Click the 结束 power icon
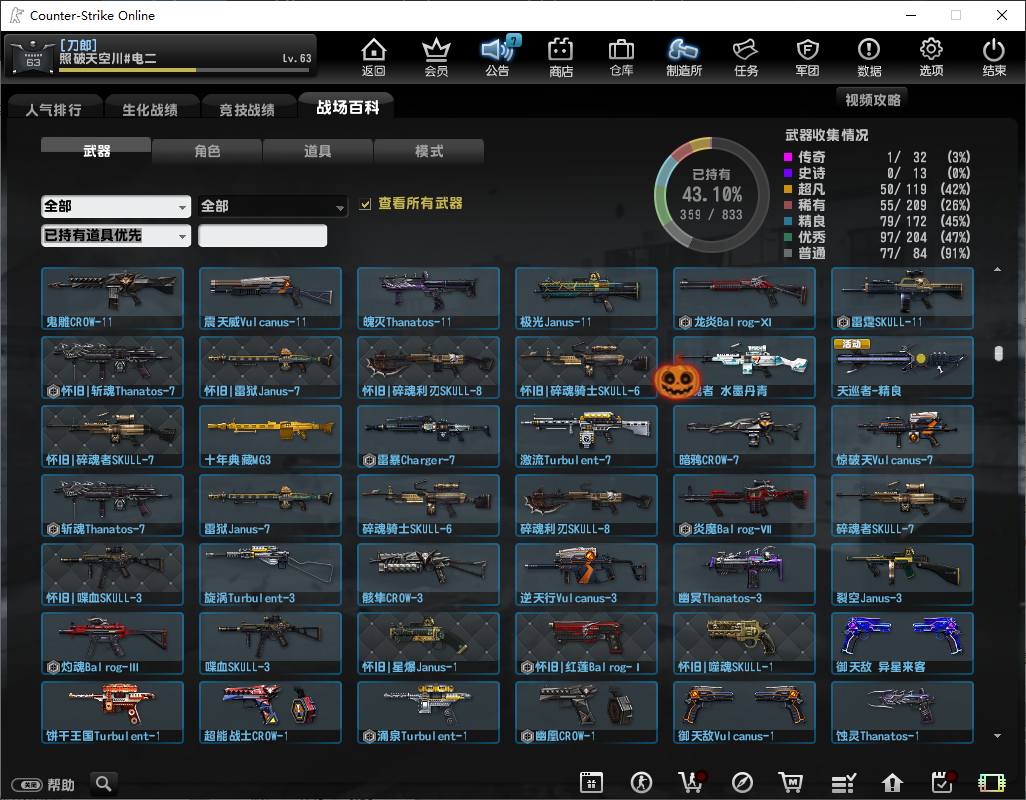This screenshot has height=800, width=1026. [x=994, y=57]
